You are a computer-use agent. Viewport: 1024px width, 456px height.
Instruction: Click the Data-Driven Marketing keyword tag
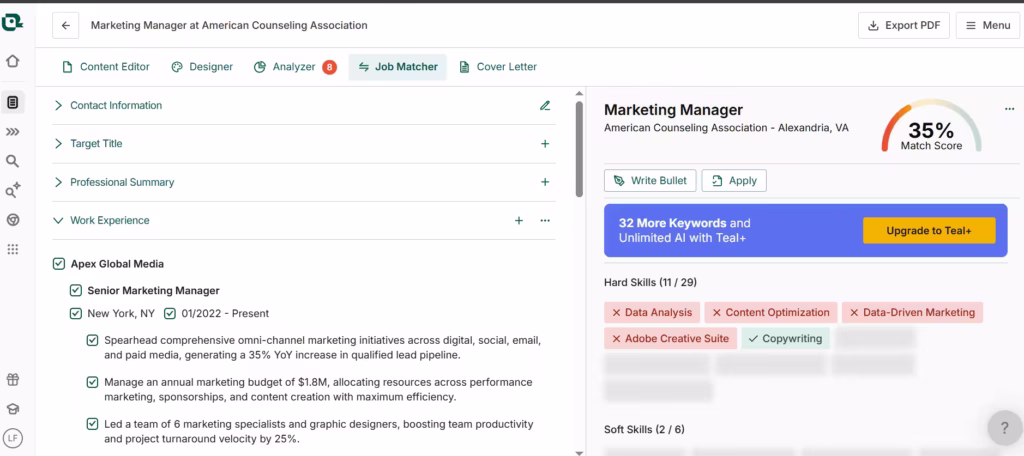(912, 312)
